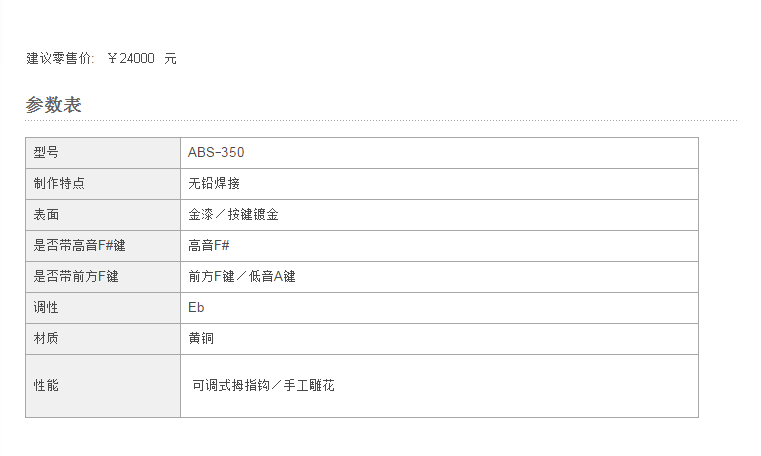Select the ¥24000 price text

coord(131,59)
